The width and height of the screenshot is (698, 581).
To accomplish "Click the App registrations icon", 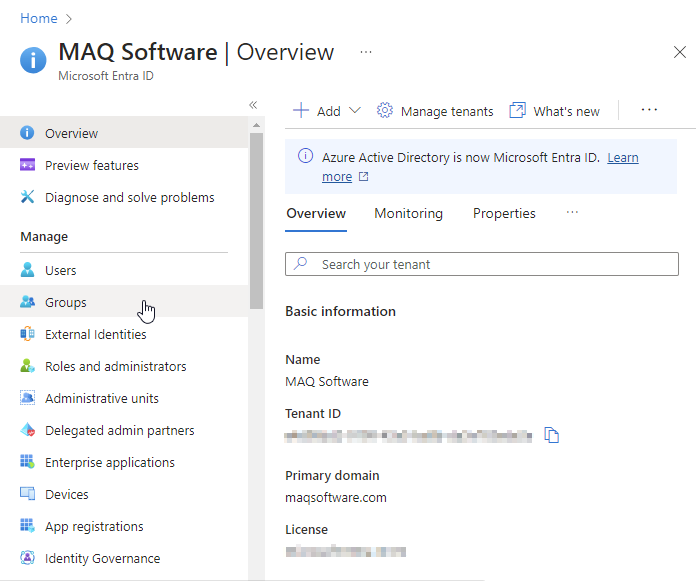I will pyautogui.click(x=27, y=526).
